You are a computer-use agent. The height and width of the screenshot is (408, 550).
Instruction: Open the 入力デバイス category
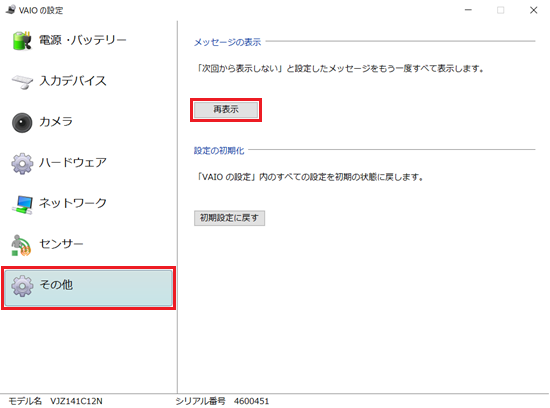(x=73, y=81)
